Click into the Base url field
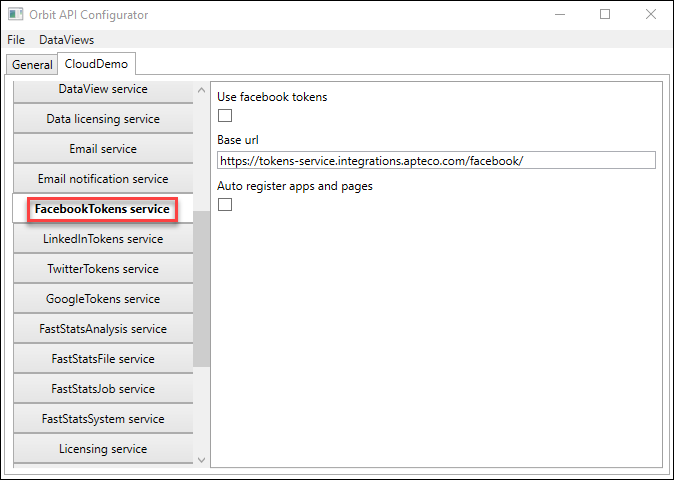Screen dimensions: 674x480 pyautogui.click(x=436, y=161)
